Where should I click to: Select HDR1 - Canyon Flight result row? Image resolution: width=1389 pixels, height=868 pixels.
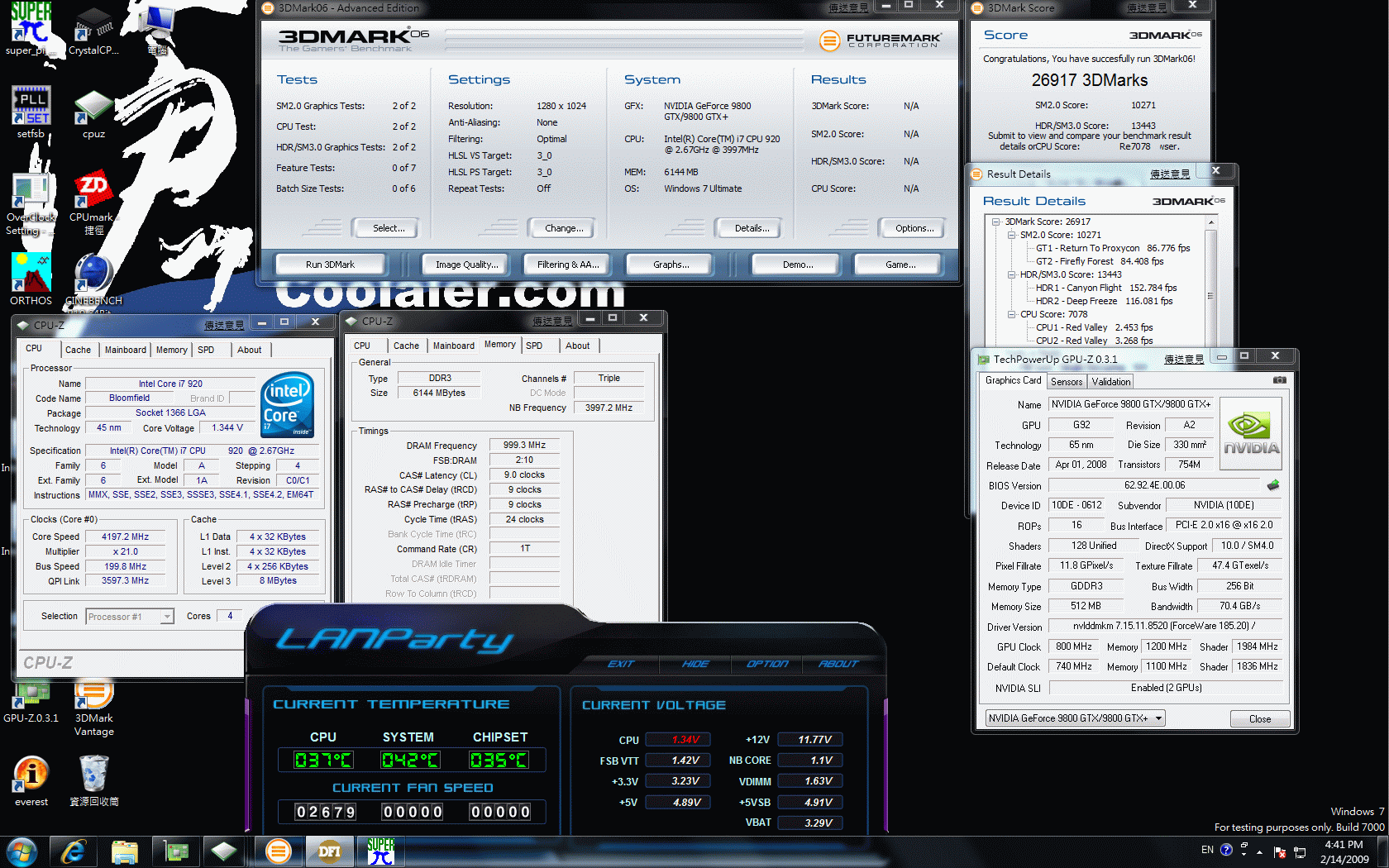coord(1106,288)
